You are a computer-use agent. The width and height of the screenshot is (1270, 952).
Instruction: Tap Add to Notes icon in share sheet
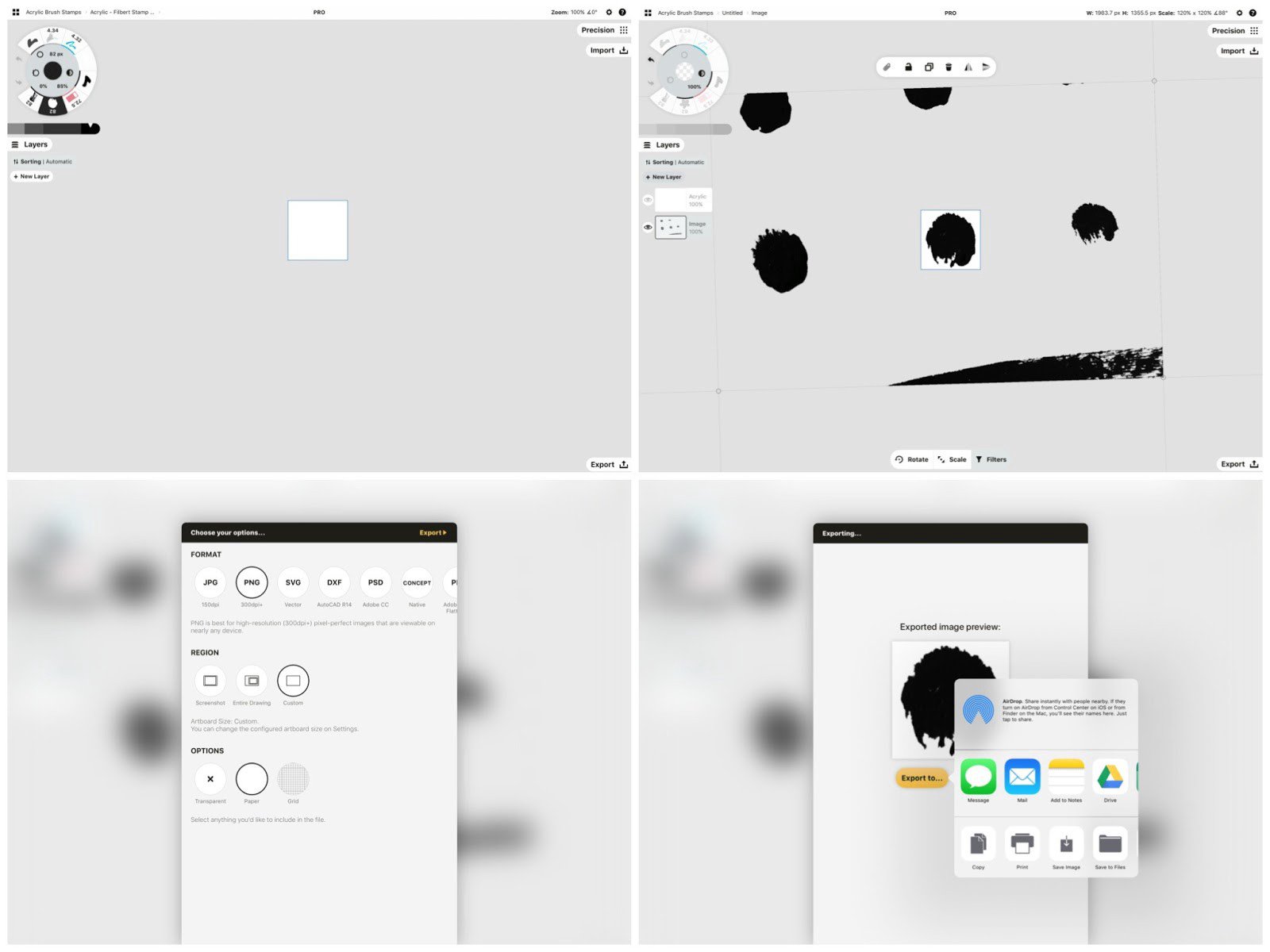(1066, 777)
